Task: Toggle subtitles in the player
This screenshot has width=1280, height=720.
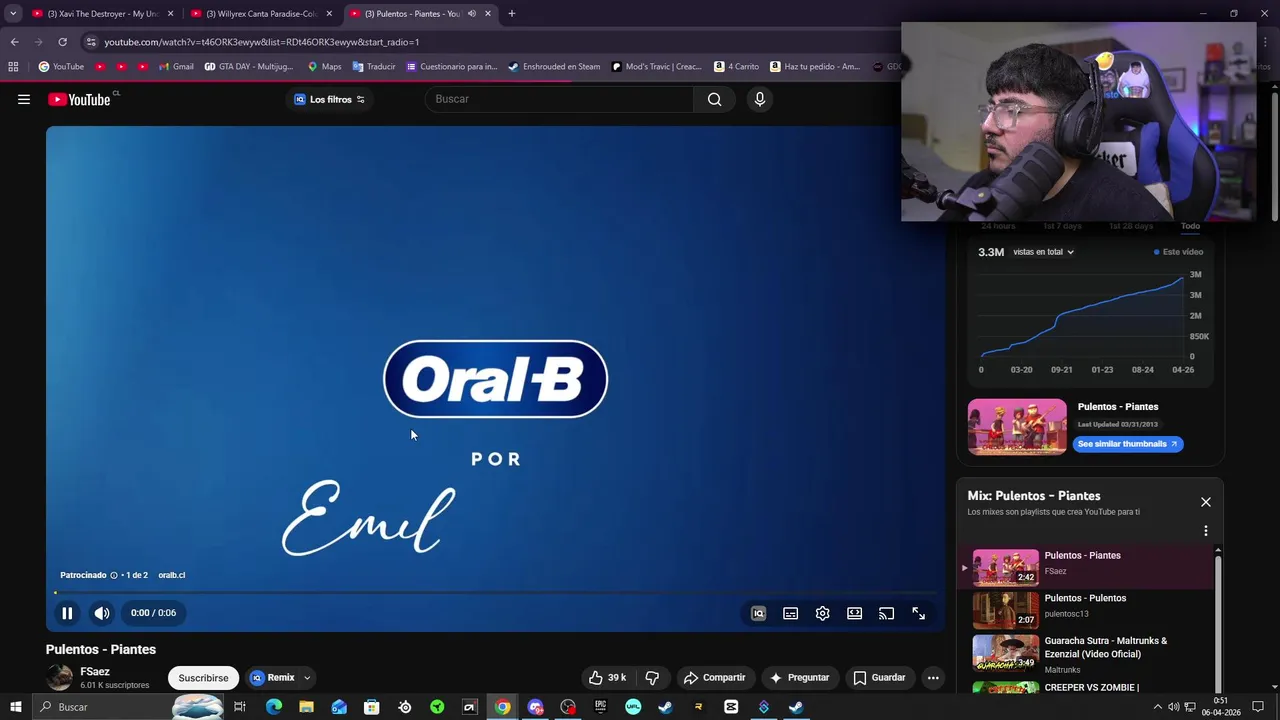Action: pyautogui.click(x=790, y=613)
